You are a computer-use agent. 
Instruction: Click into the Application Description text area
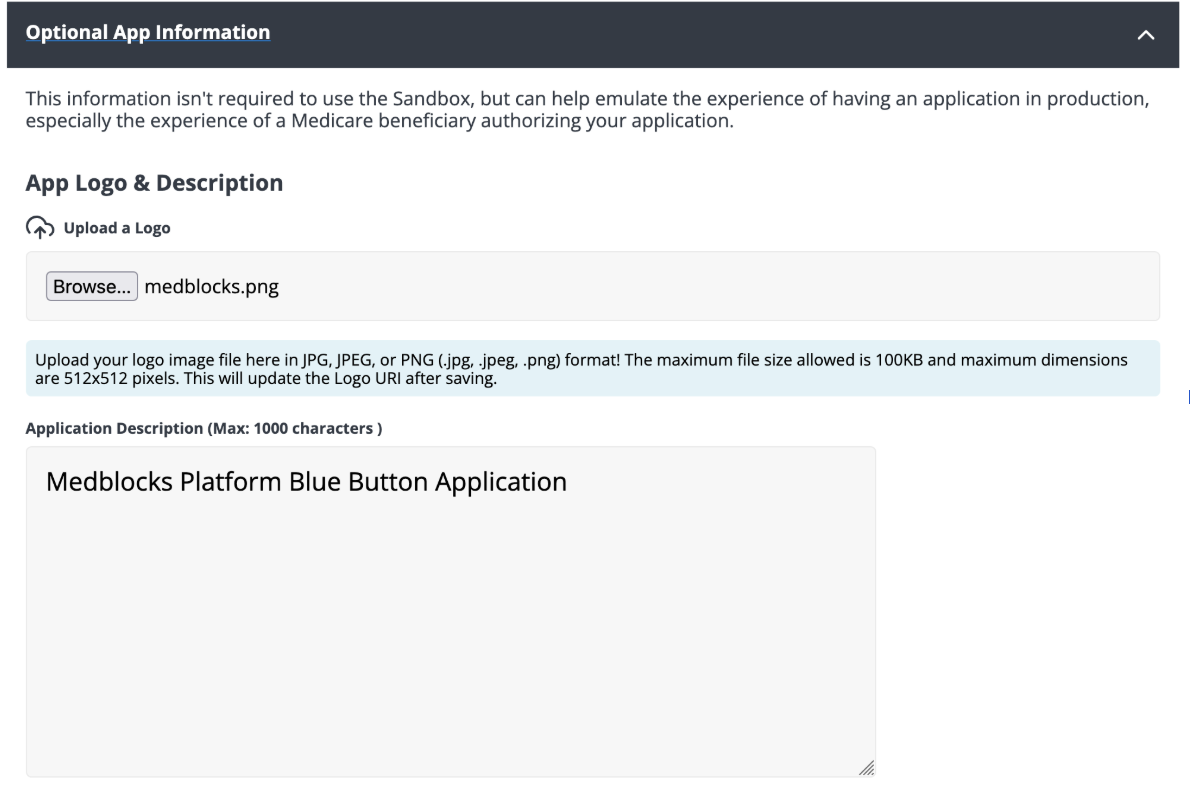[451, 612]
